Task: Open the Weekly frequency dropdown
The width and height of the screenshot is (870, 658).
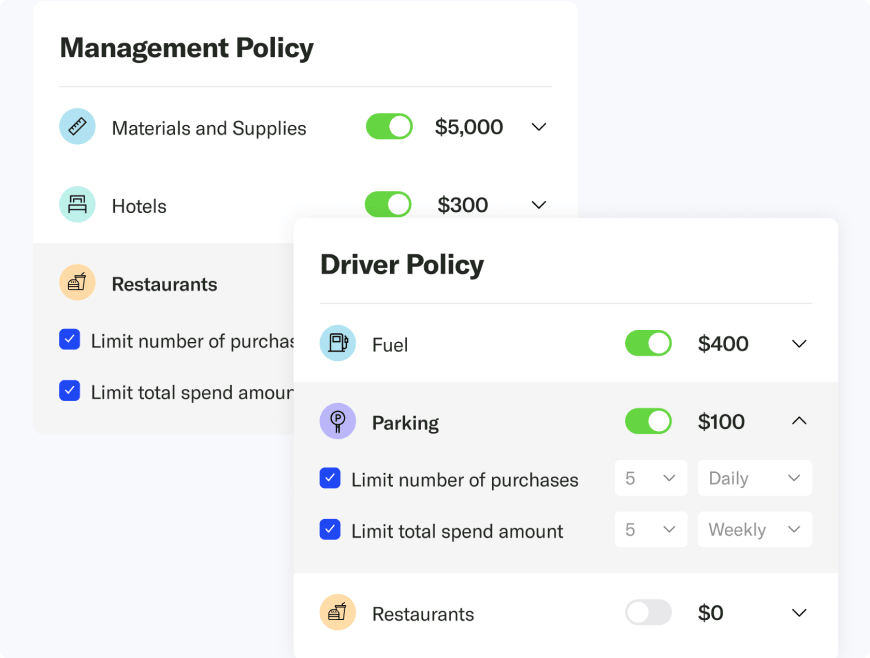Action: (x=754, y=530)
